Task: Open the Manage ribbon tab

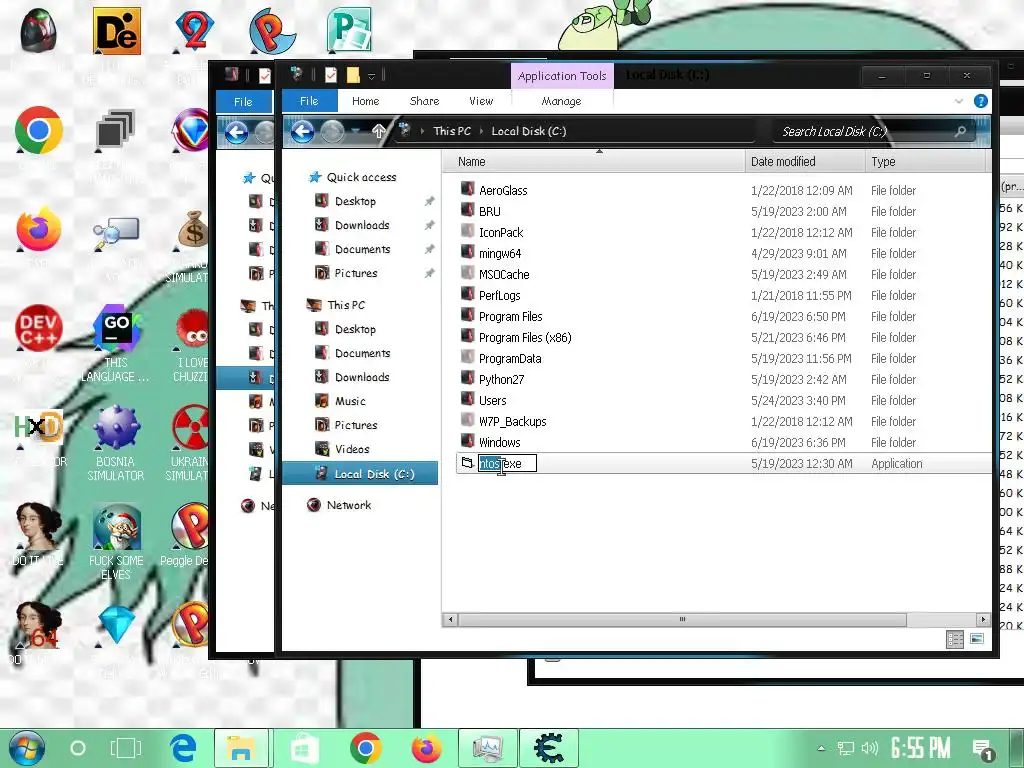Action: coord(561,101)
